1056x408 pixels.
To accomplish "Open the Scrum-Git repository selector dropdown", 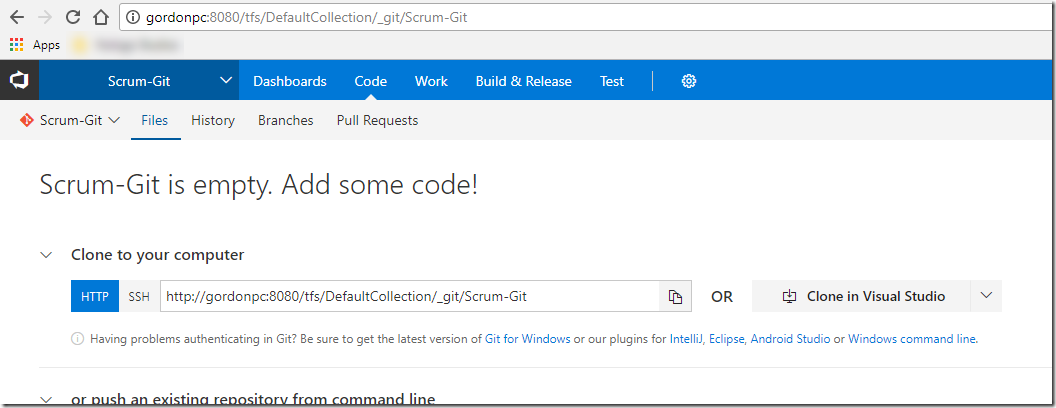I will tap(114, 121).
